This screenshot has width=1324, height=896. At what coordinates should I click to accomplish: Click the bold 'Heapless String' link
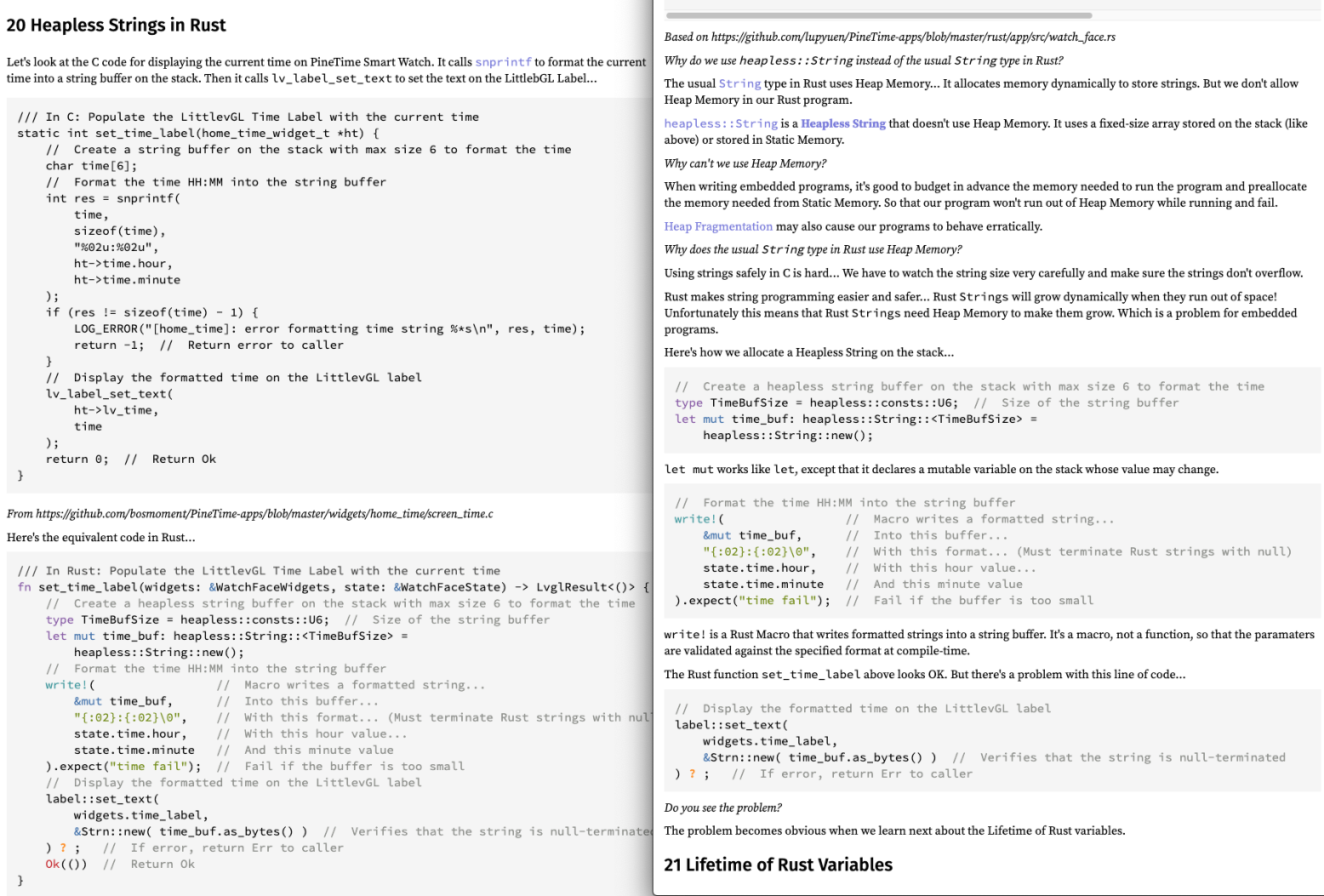(x=842, y=123)
